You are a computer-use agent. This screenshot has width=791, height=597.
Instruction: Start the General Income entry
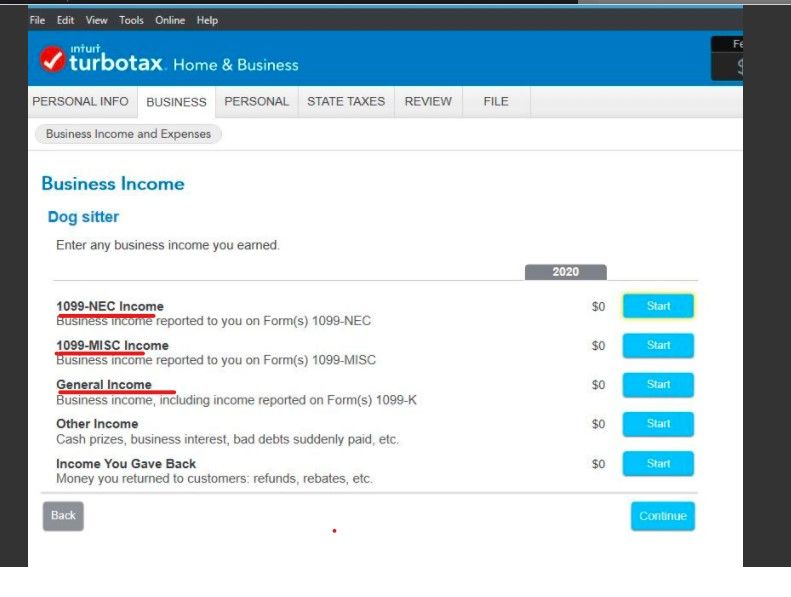pyautogui.click(x=658, y=385)
